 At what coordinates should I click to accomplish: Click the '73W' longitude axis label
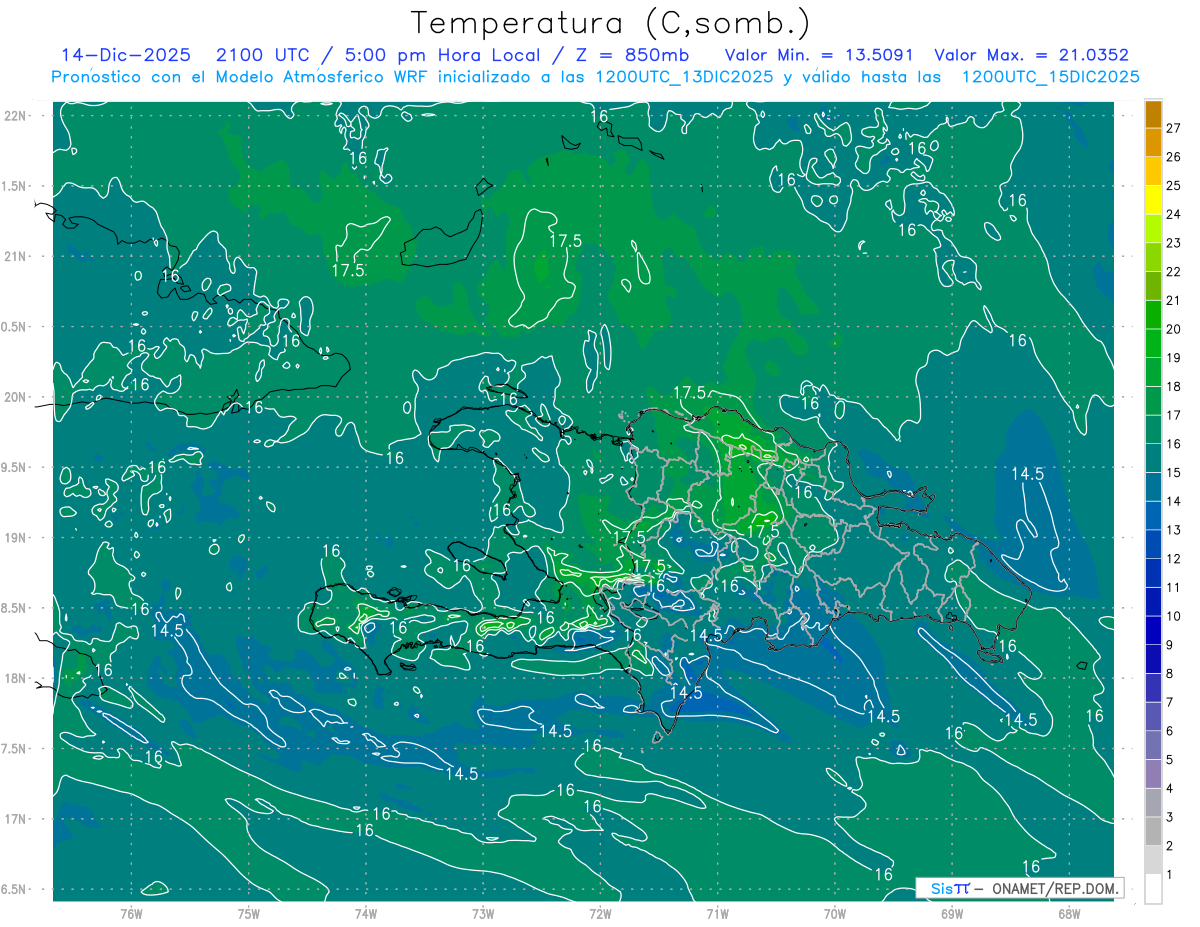(x=483, y=914)
